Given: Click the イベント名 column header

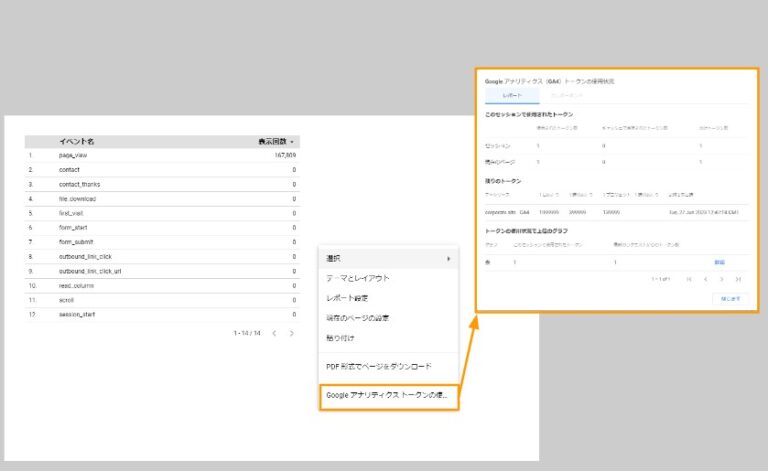Looking at the screenshot, I should pyautogui.click(x=76, y=141).
